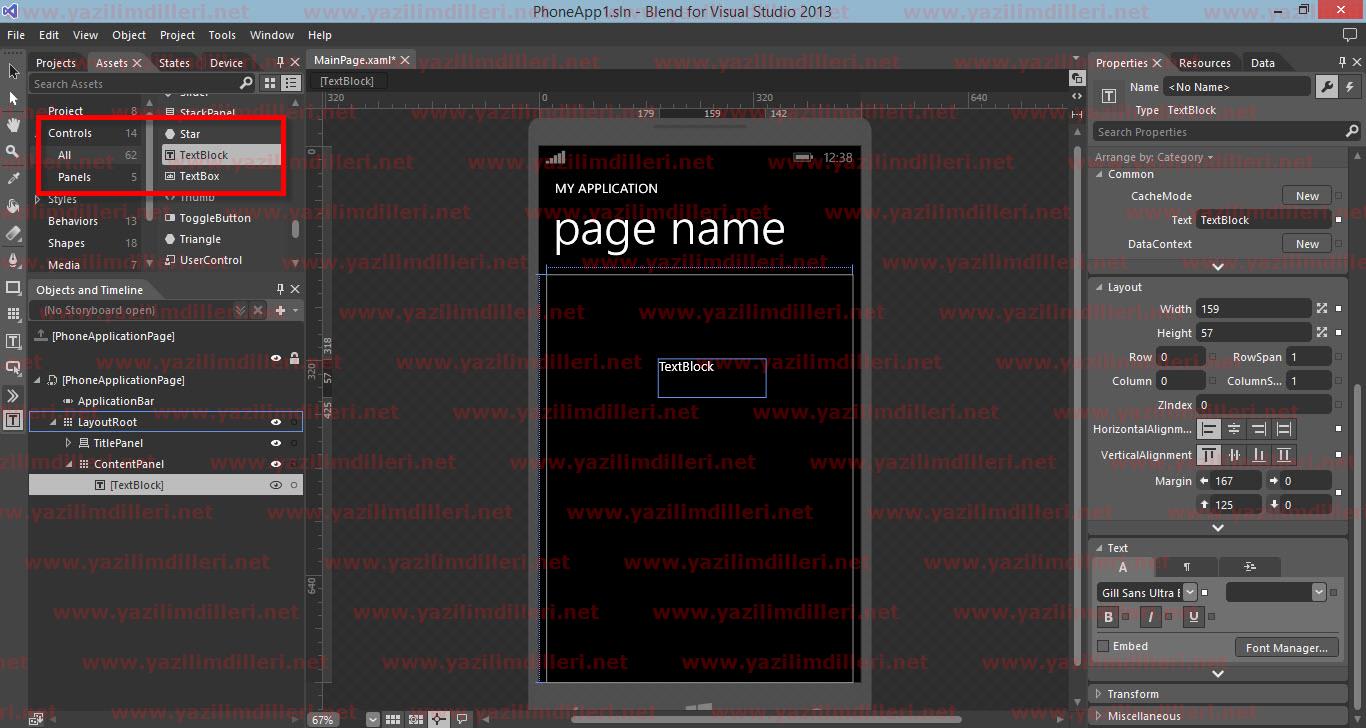Image resolution: width=1366 pixels, height=728 pixels.
Task: Select the Paragraph text tab
Action: 1187,567
